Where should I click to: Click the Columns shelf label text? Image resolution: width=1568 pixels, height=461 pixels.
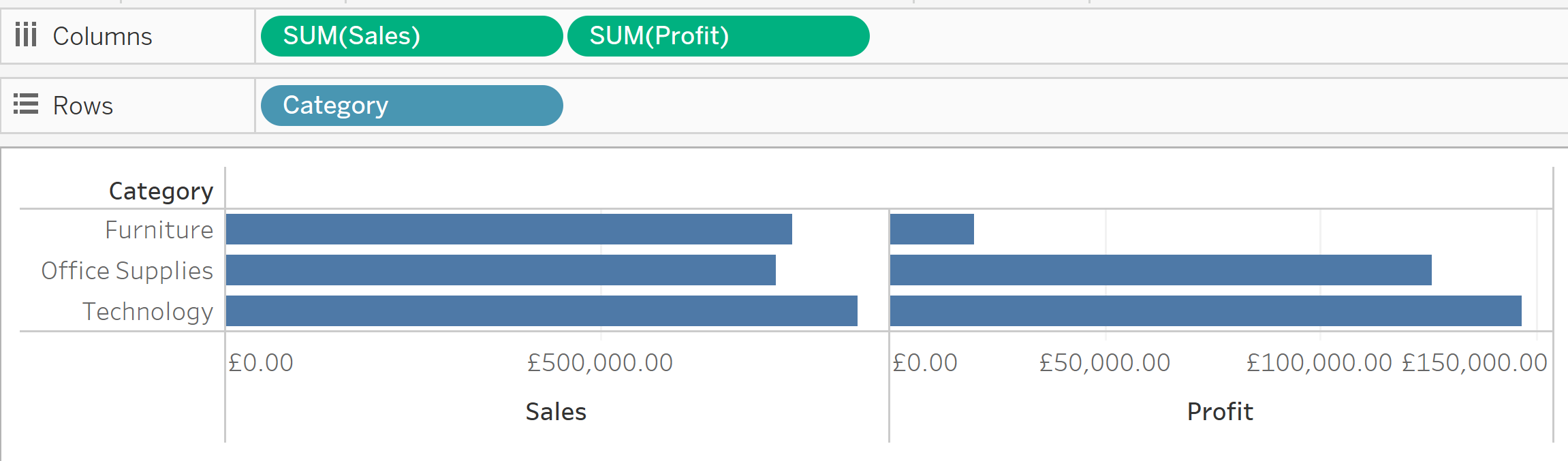(102, 36)
